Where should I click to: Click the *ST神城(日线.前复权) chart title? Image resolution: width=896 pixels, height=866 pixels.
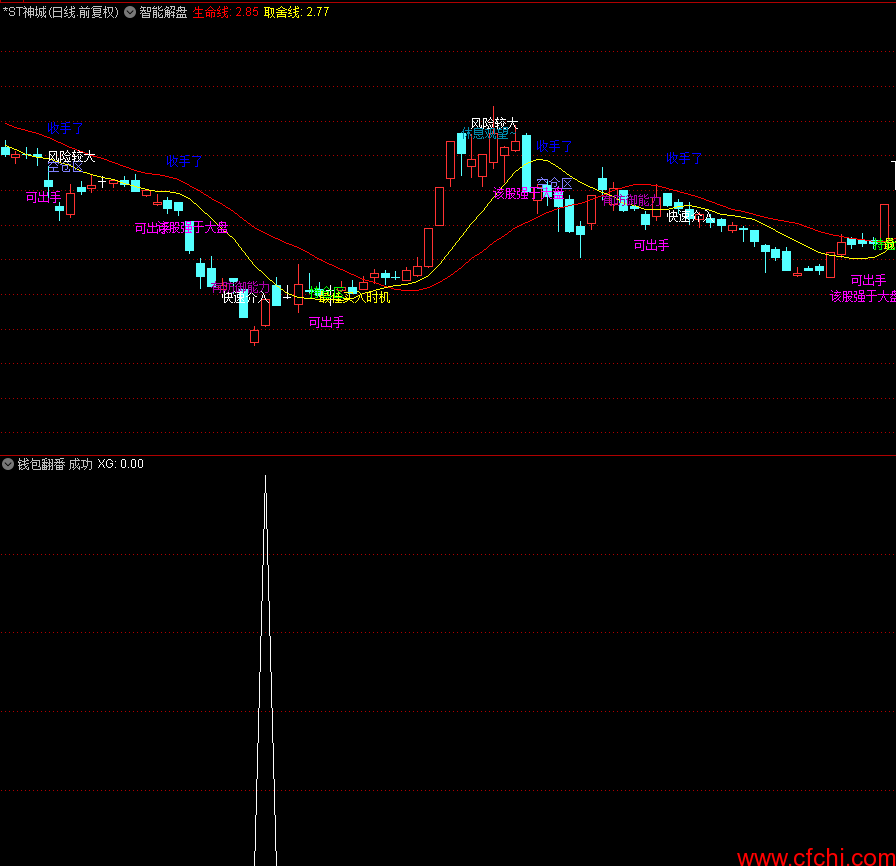point(61,12)
